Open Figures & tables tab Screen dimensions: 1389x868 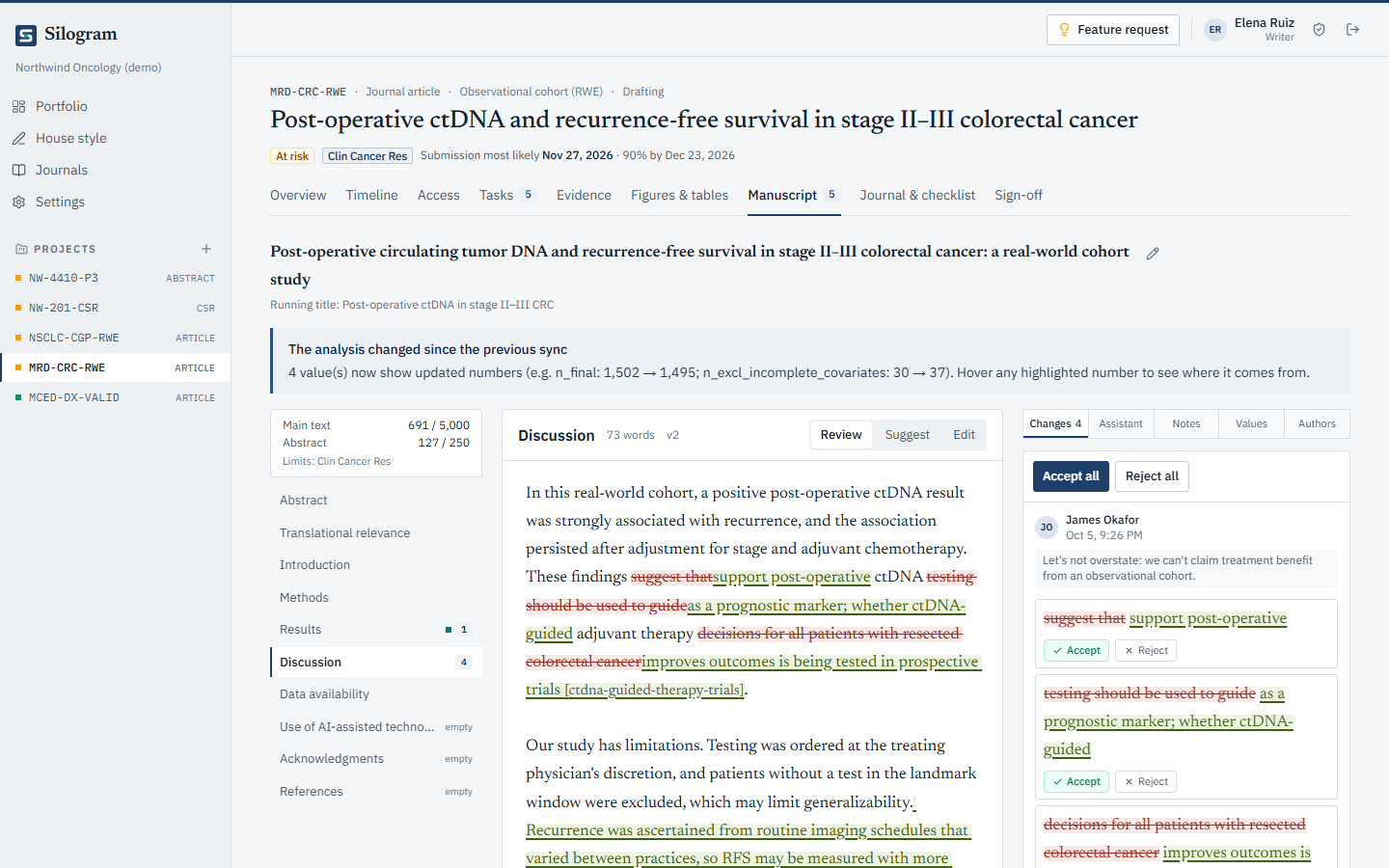[x=680, y=195]
